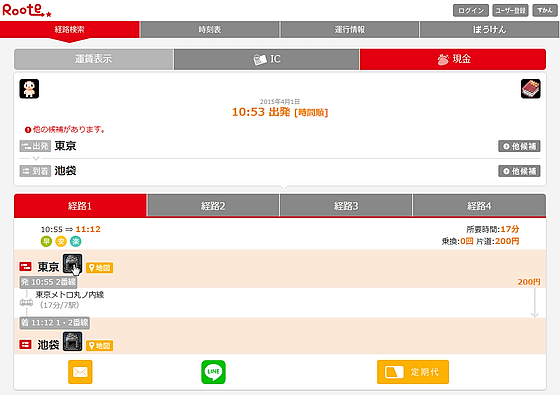
Task: Click the 10:53 出発 time text
Action: coord(261,112)
